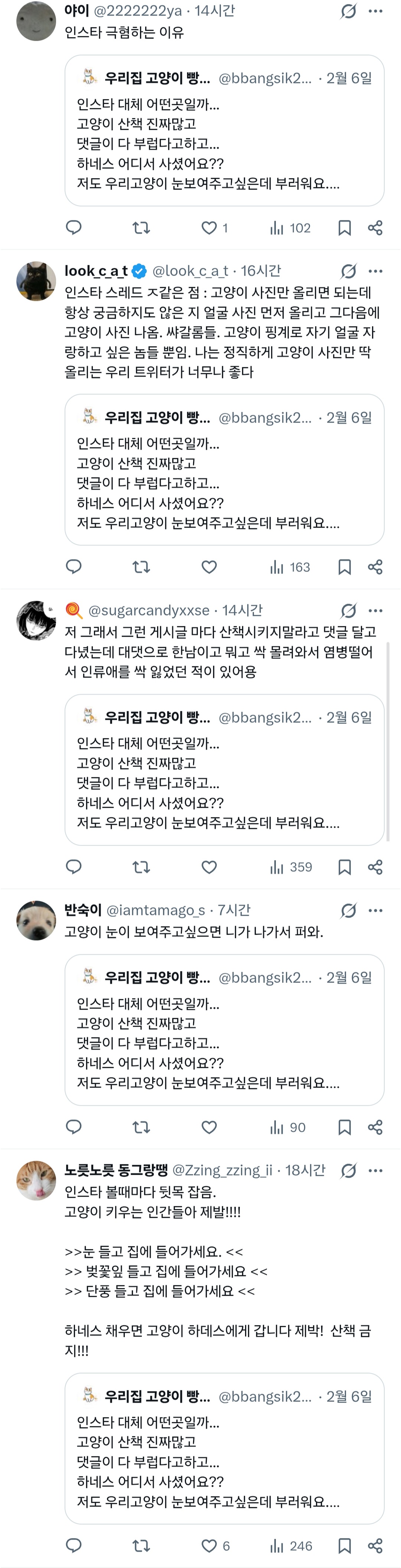Expand options on 노릇노릇 동그랑땡's tweet

point(376,1170)
